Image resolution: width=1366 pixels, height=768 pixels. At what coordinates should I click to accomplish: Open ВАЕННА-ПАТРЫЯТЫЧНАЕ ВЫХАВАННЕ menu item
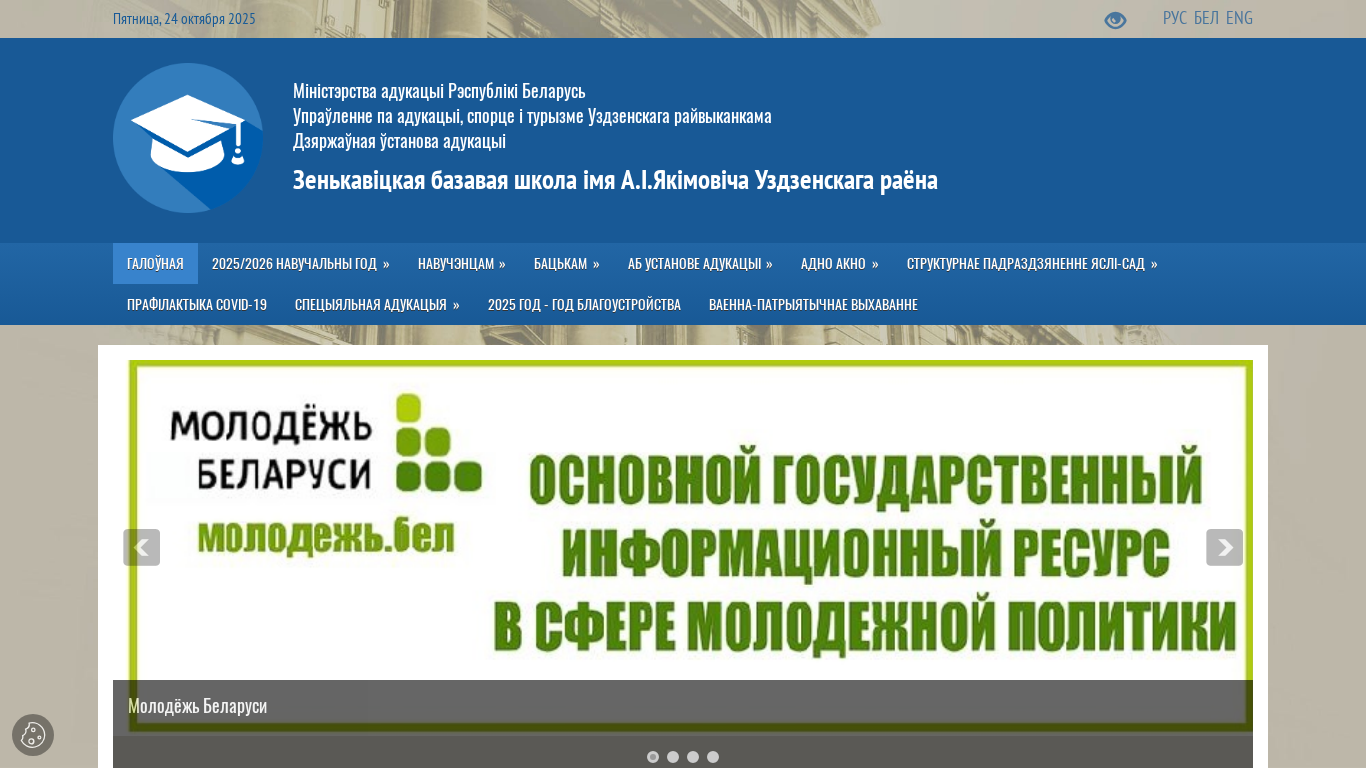(813, 305)
